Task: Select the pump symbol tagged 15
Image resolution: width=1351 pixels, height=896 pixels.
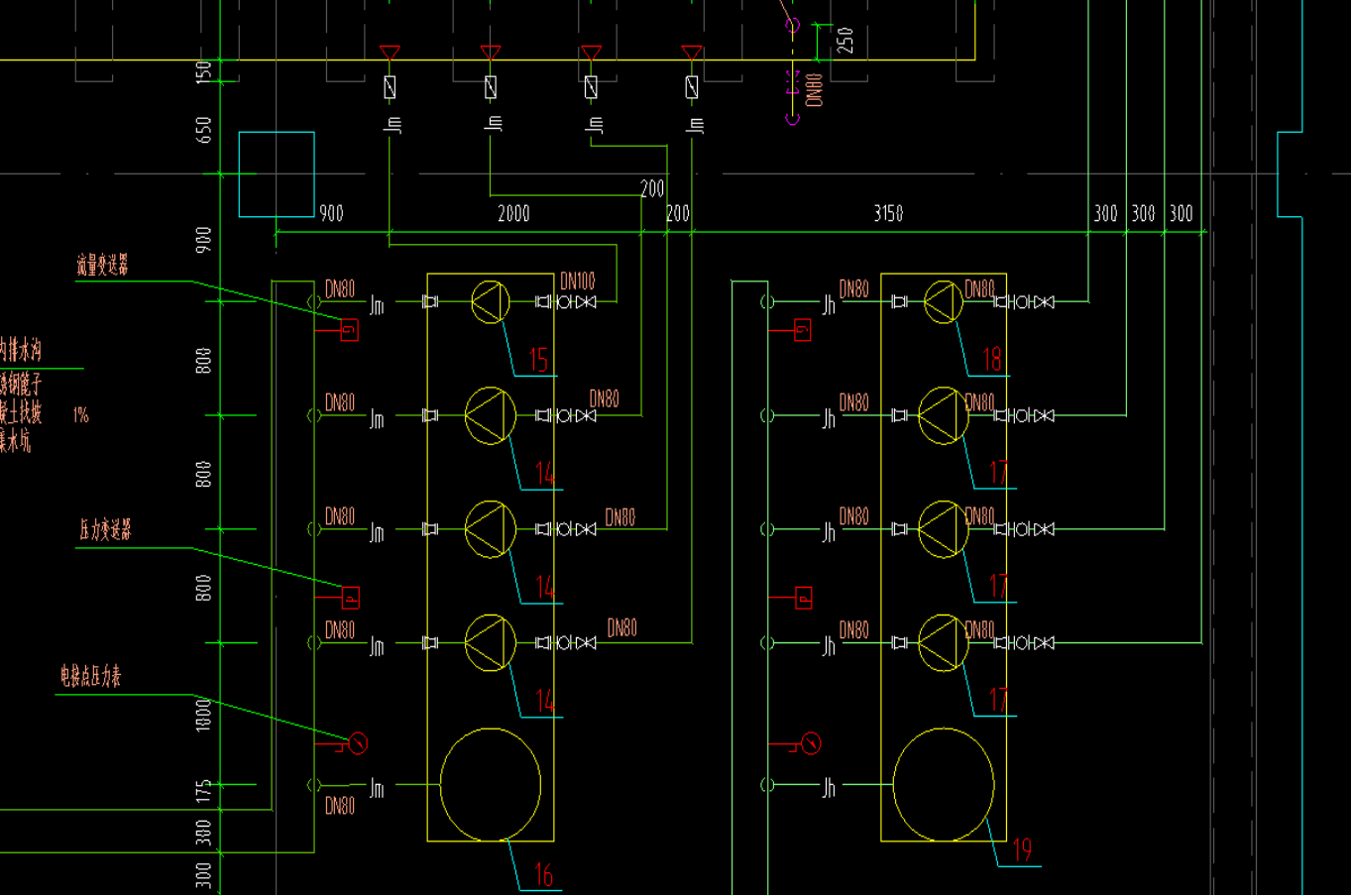Action: [490, 302]
